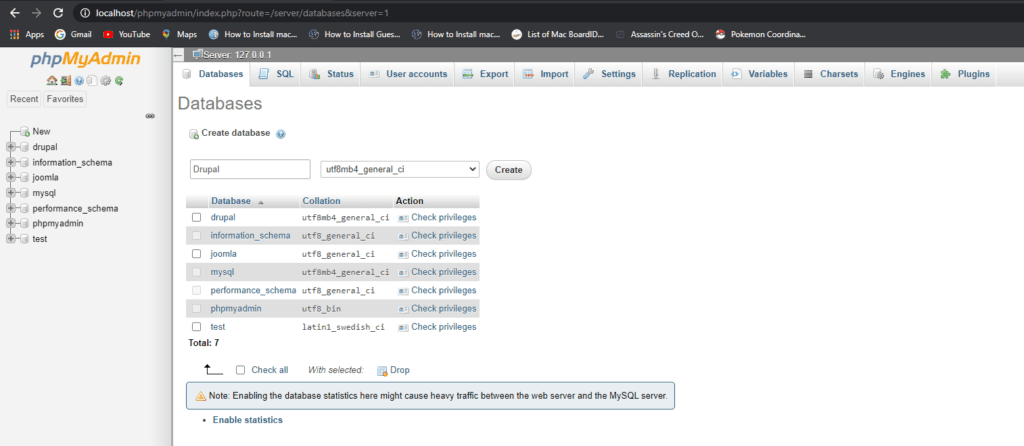The height and width of the screenshot is (446, 1024).
Task: Open the Settings tab
Action: pyautogui.click(x=609, y=74)
